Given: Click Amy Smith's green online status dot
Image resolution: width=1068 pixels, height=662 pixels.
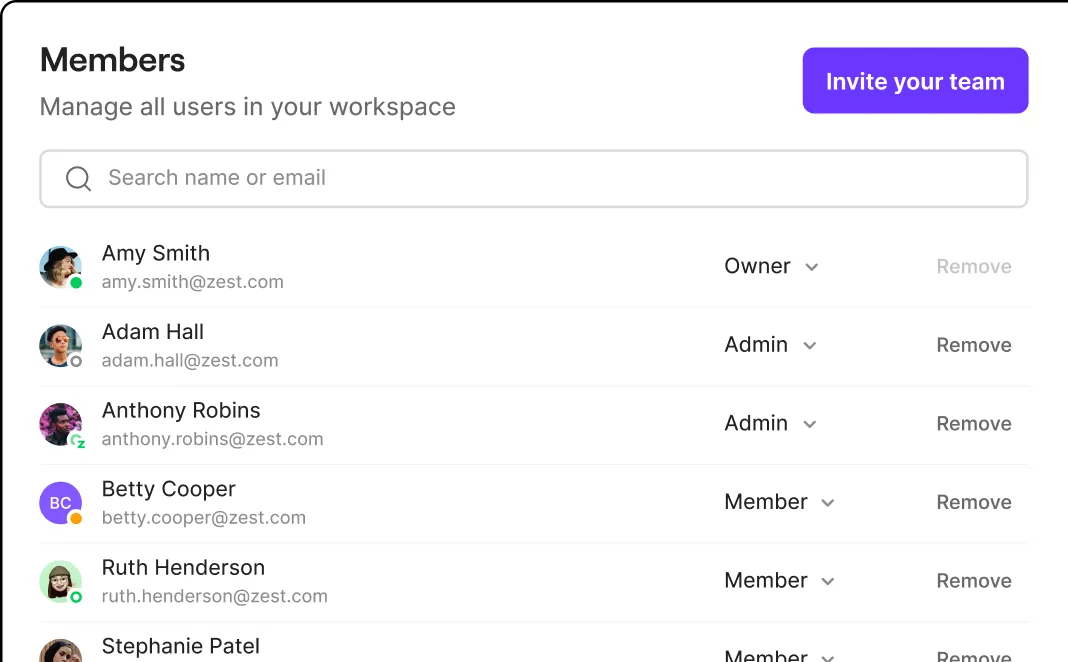Looking at the screenshot, I should coord(76,283).
